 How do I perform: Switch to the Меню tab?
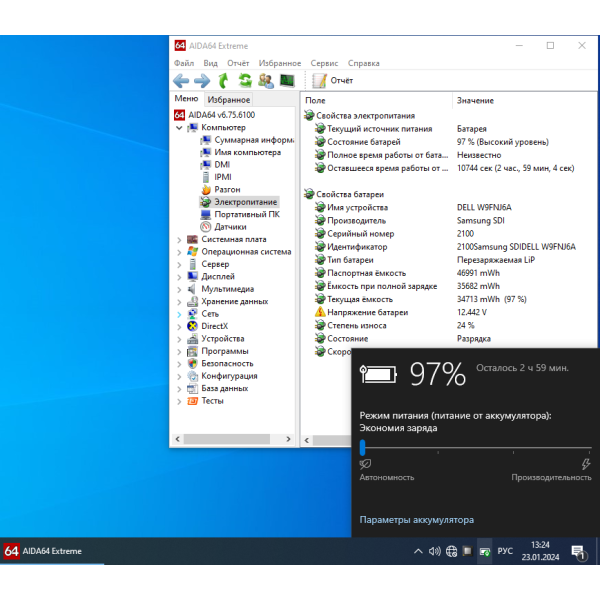(186, 99)
